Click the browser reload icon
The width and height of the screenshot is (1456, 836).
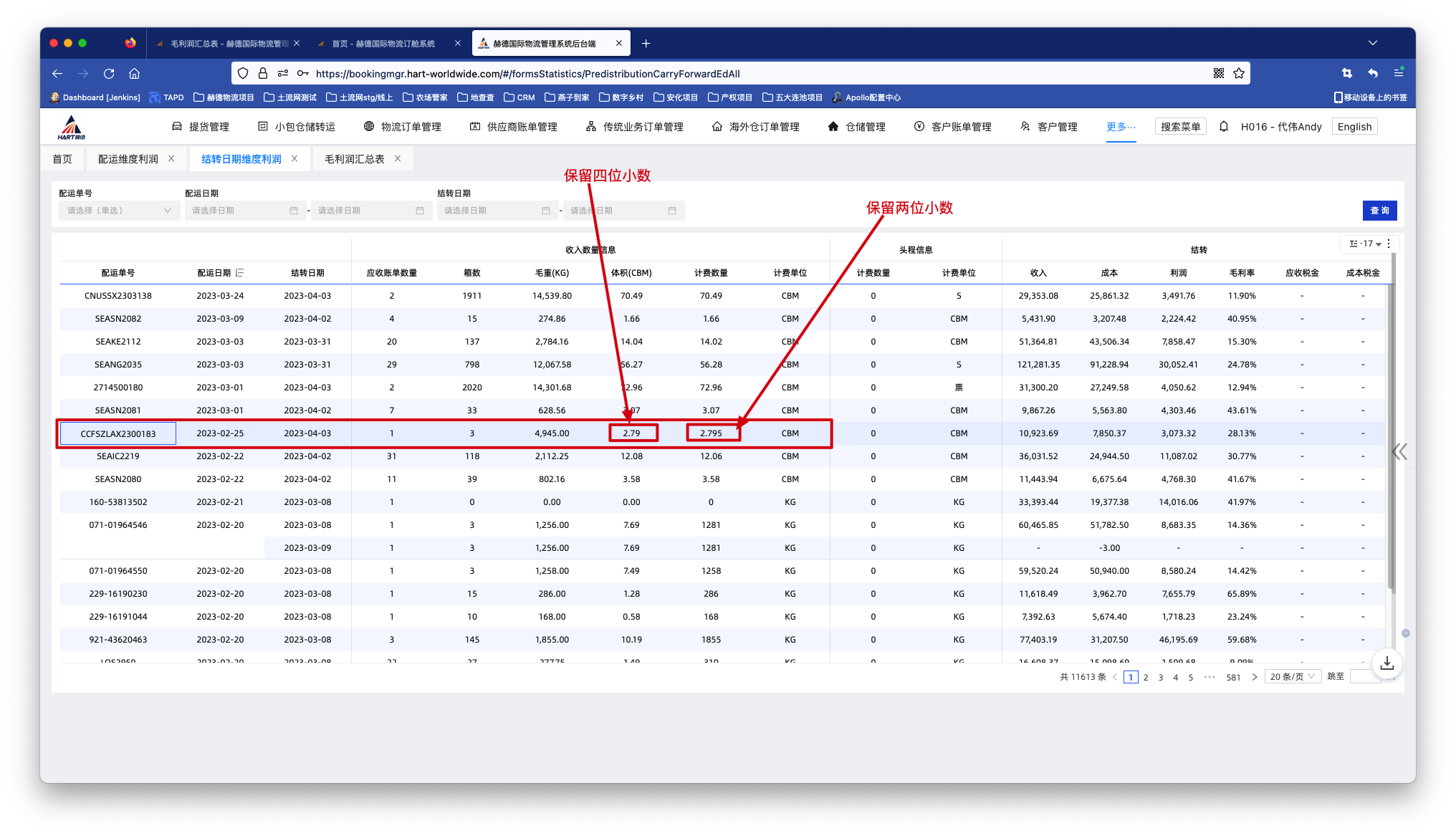(x=109, y=73)
